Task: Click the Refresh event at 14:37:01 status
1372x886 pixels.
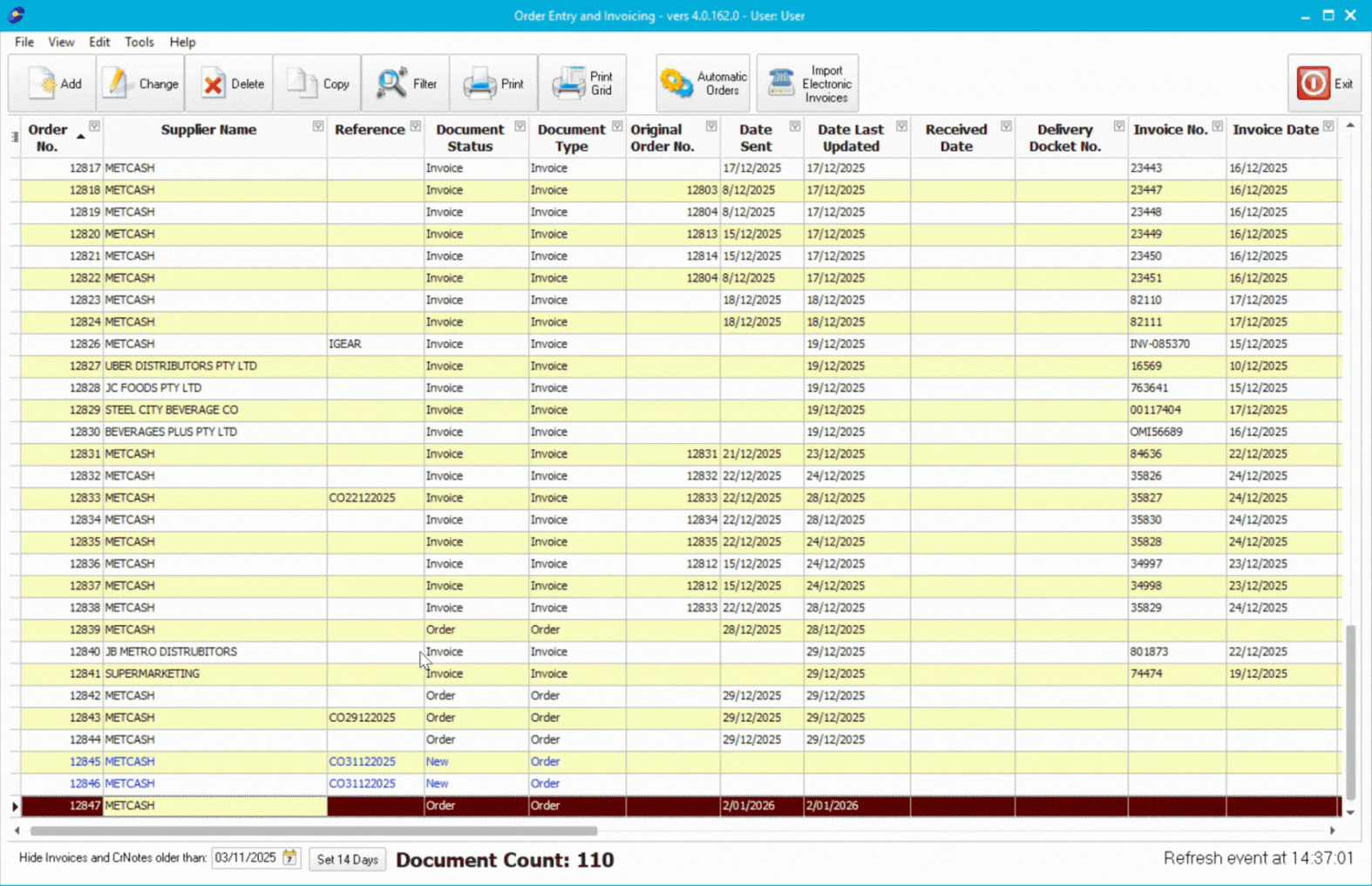Action: pyautogui.click(x=1258, y=858)
